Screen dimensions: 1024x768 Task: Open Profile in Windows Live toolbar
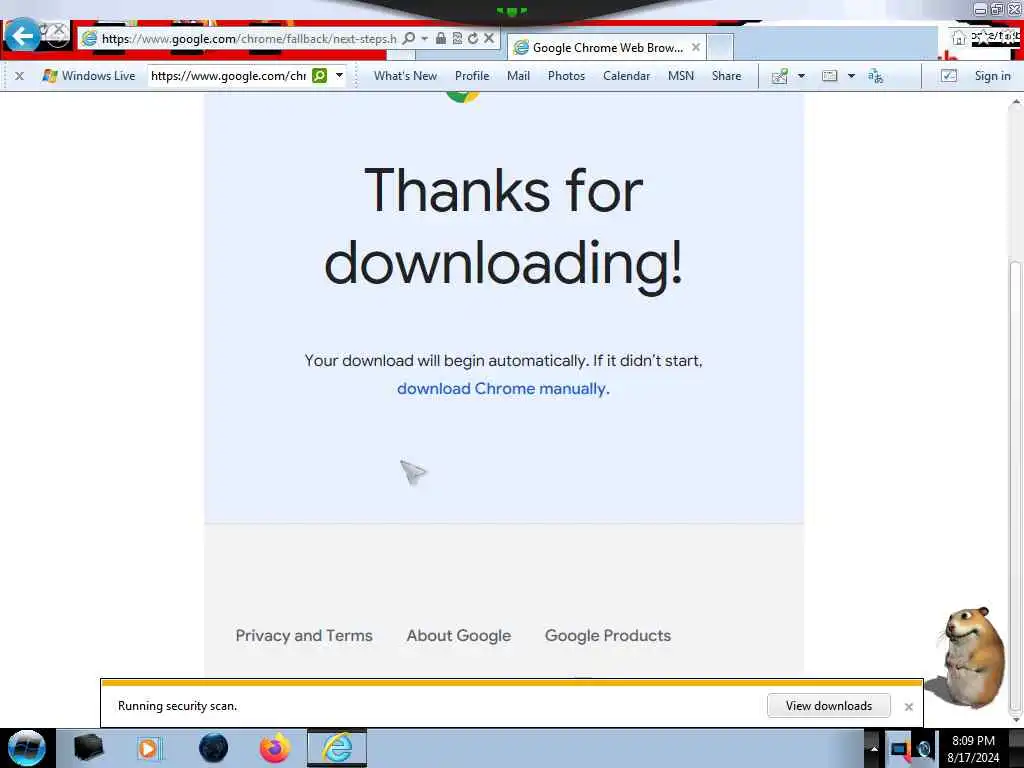pyautogui.click(x=472, y=76)
